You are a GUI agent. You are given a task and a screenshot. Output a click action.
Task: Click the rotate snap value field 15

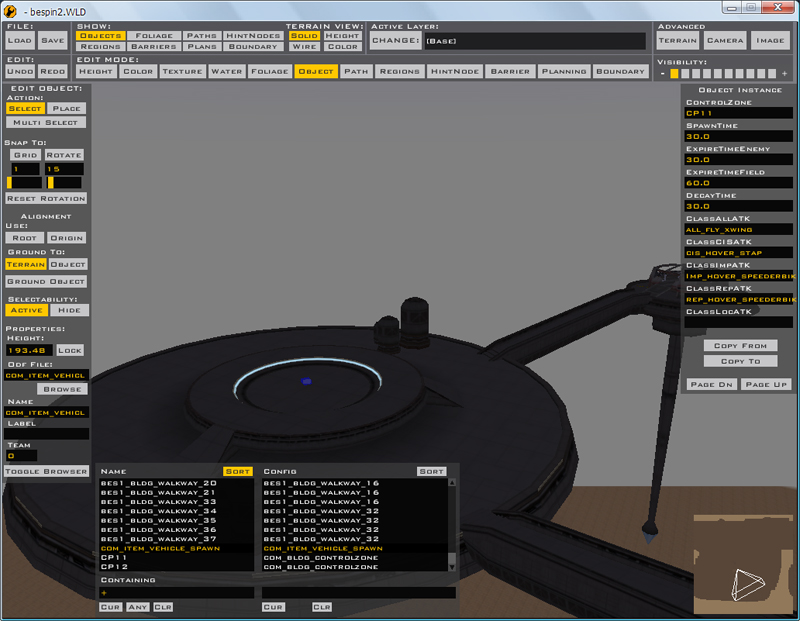pyautogui.click(x=64, y=169)
